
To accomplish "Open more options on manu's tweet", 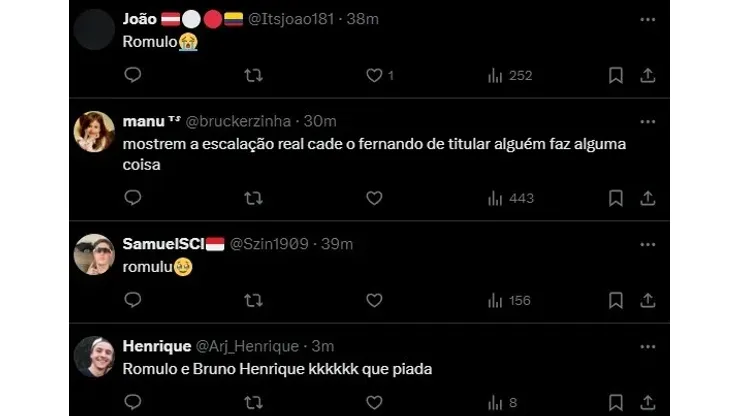I will 647,121.
